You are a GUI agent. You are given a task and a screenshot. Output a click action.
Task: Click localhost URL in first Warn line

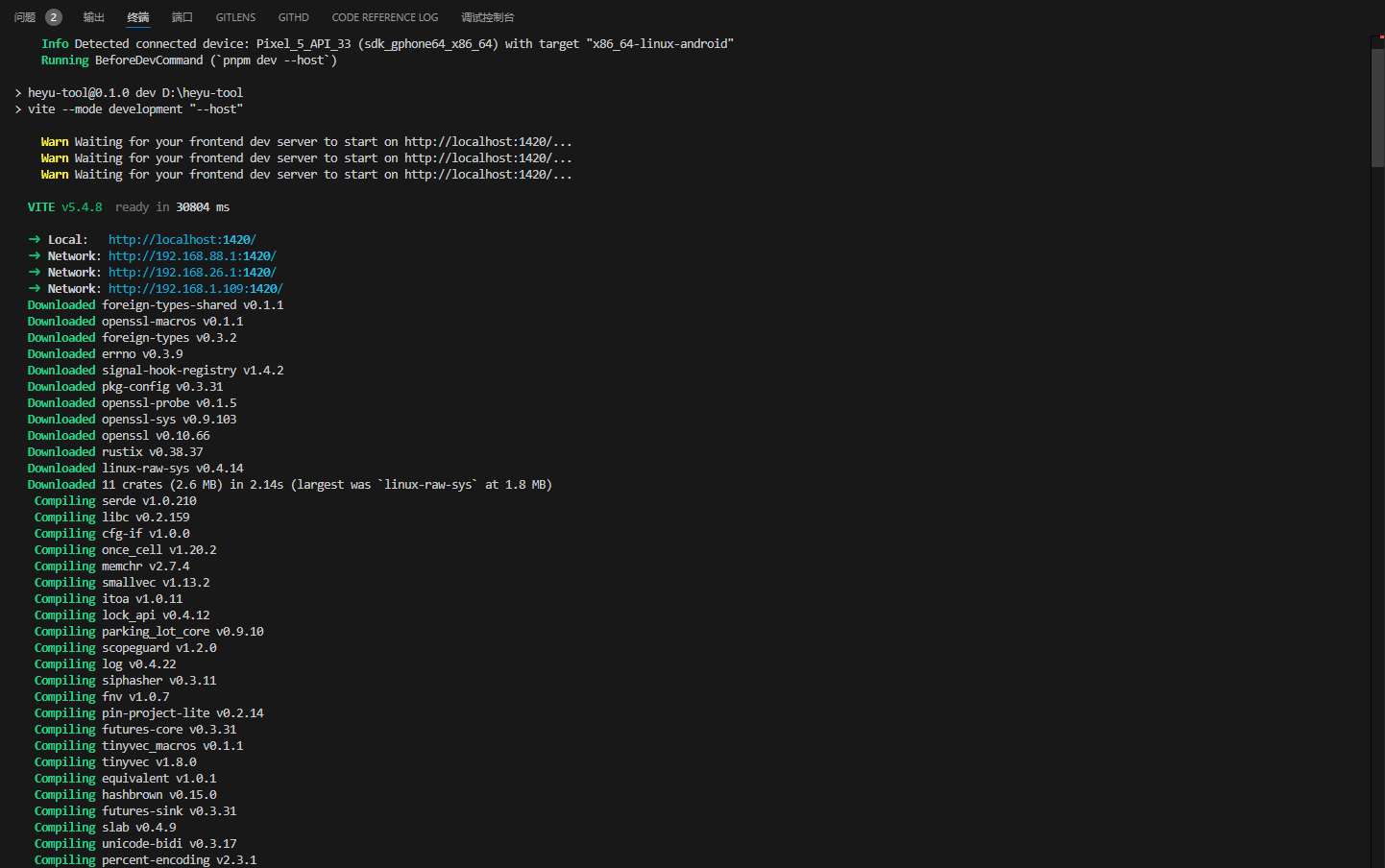[x=488, y=142]
